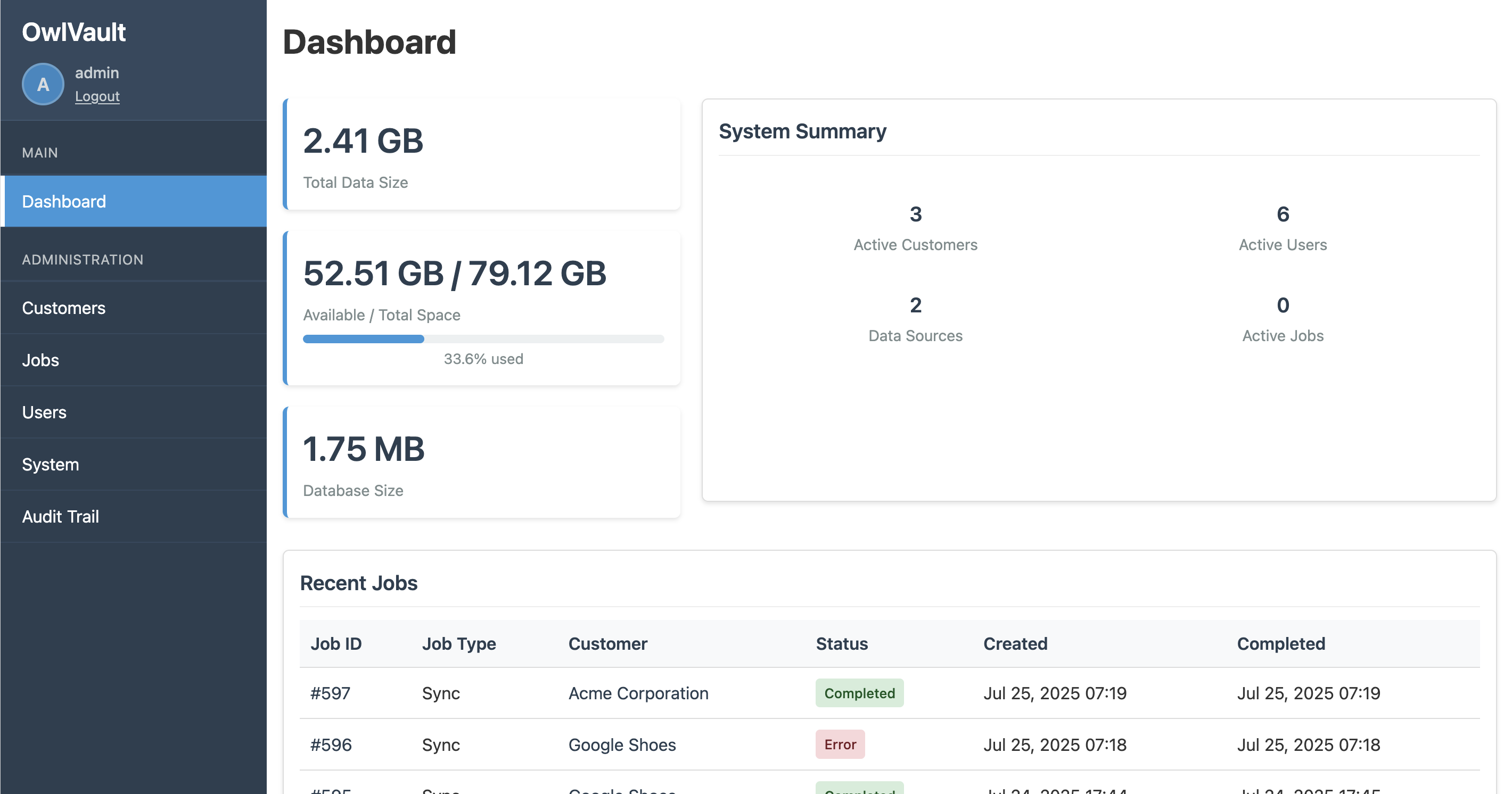This screenshot has width=1512, height=794.
Task: Click the admin avatar icon
Action: (x=42, y=84)
